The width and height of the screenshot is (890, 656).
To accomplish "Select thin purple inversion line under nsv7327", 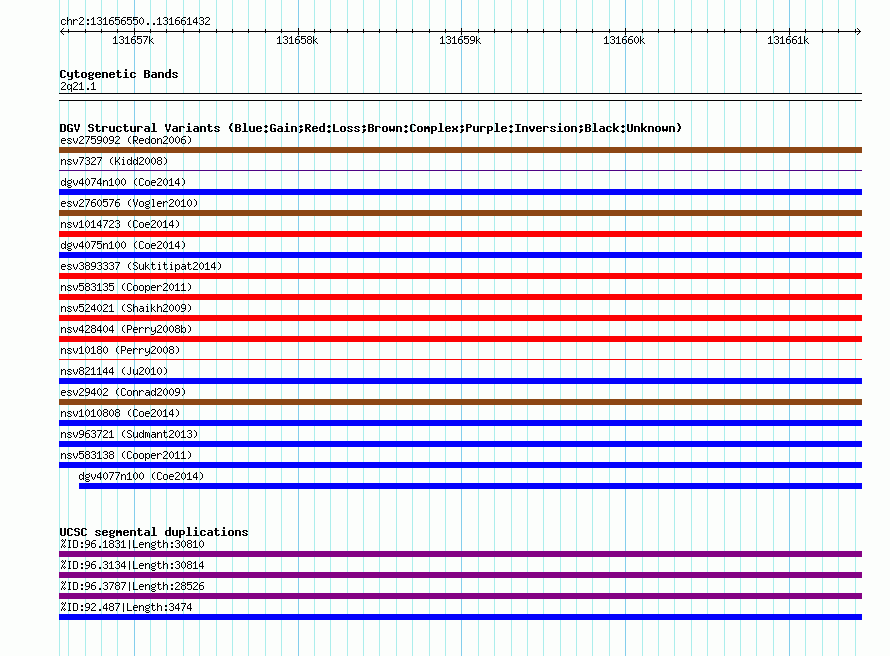I will pyautogui.click(x=460, y=170).
